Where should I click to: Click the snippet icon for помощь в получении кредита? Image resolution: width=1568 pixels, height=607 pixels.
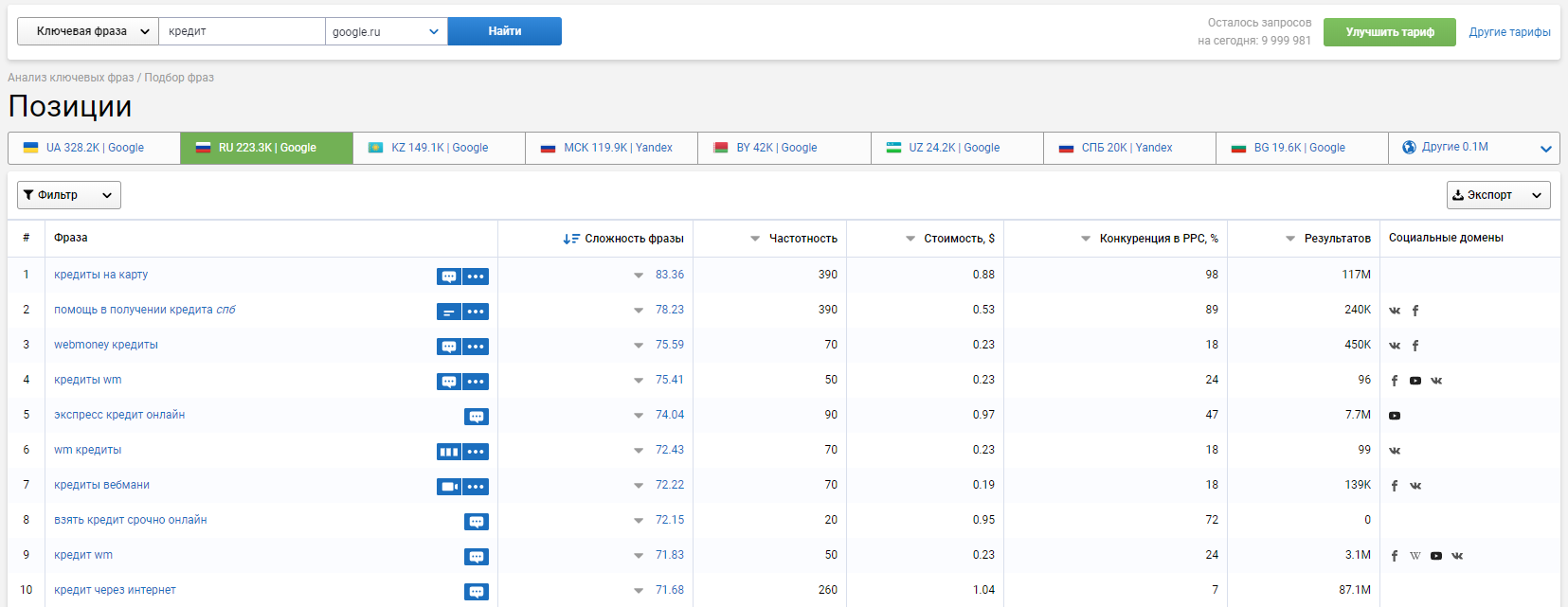pos(449,312)
